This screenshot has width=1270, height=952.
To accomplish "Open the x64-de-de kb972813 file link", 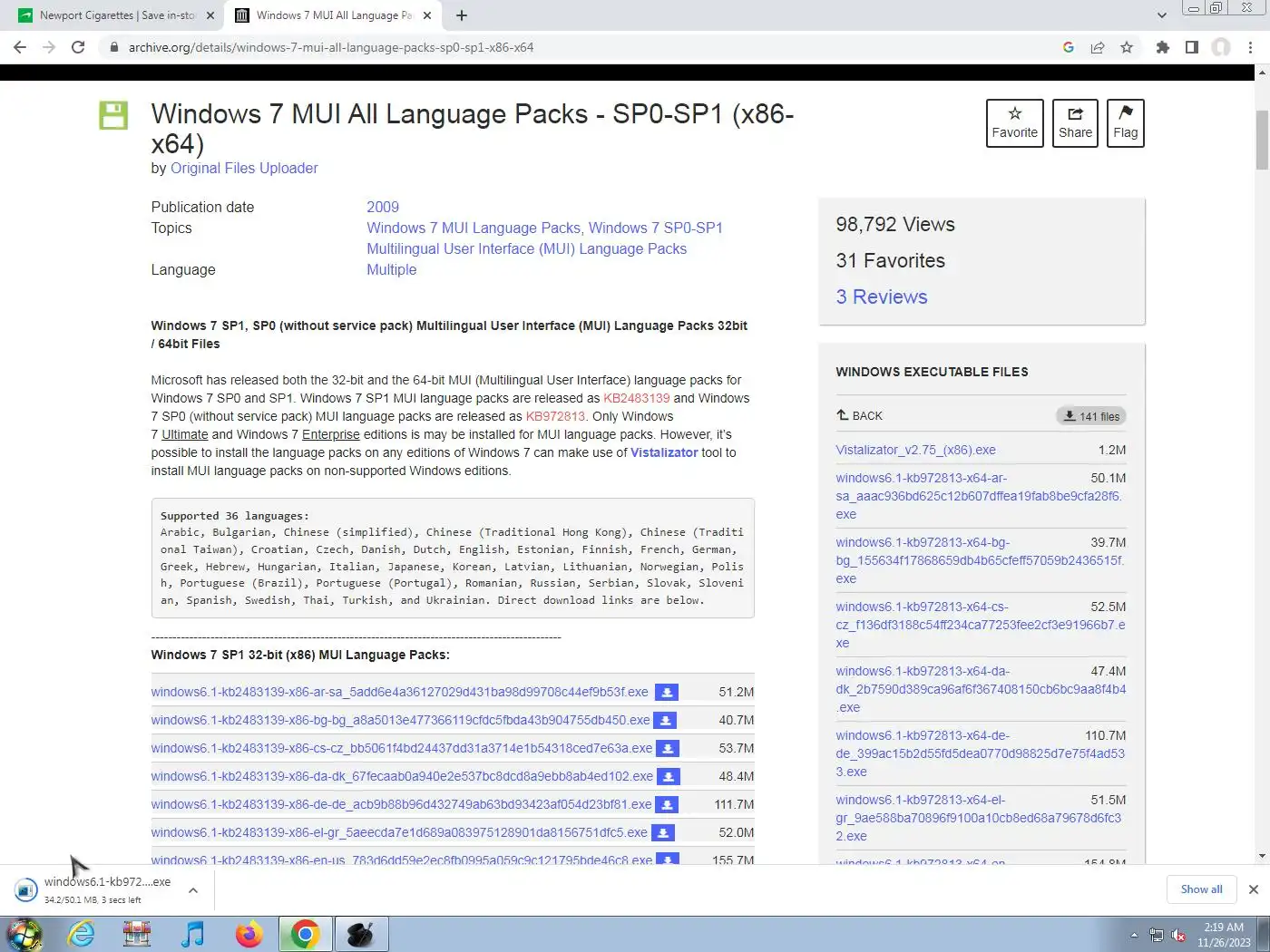I will point(980,753).
